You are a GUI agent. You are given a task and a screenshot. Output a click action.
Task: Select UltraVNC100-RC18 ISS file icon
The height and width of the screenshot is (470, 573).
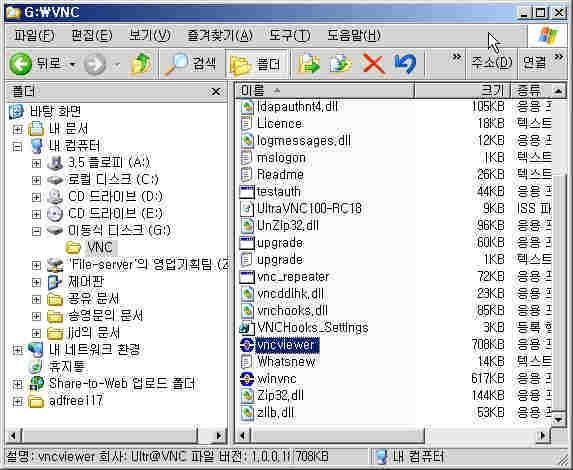[x=247, y=208]
